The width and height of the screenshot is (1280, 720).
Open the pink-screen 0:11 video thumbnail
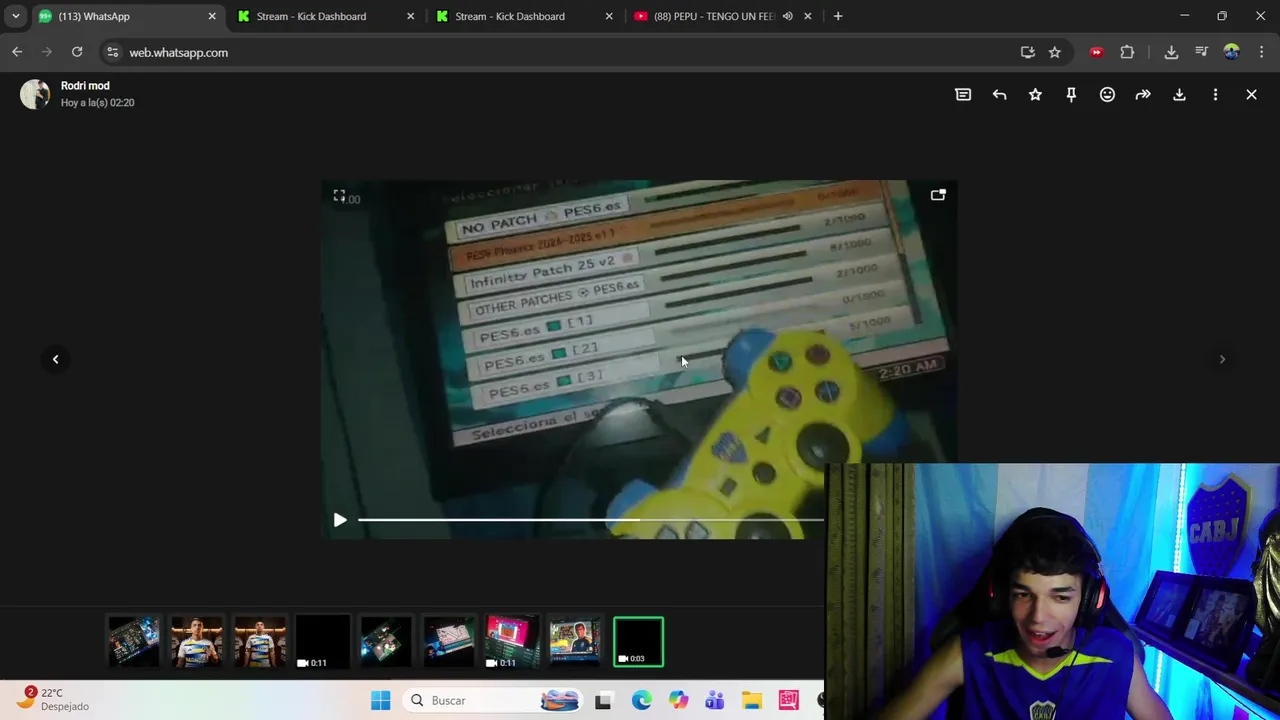click(x=512, y=642)
